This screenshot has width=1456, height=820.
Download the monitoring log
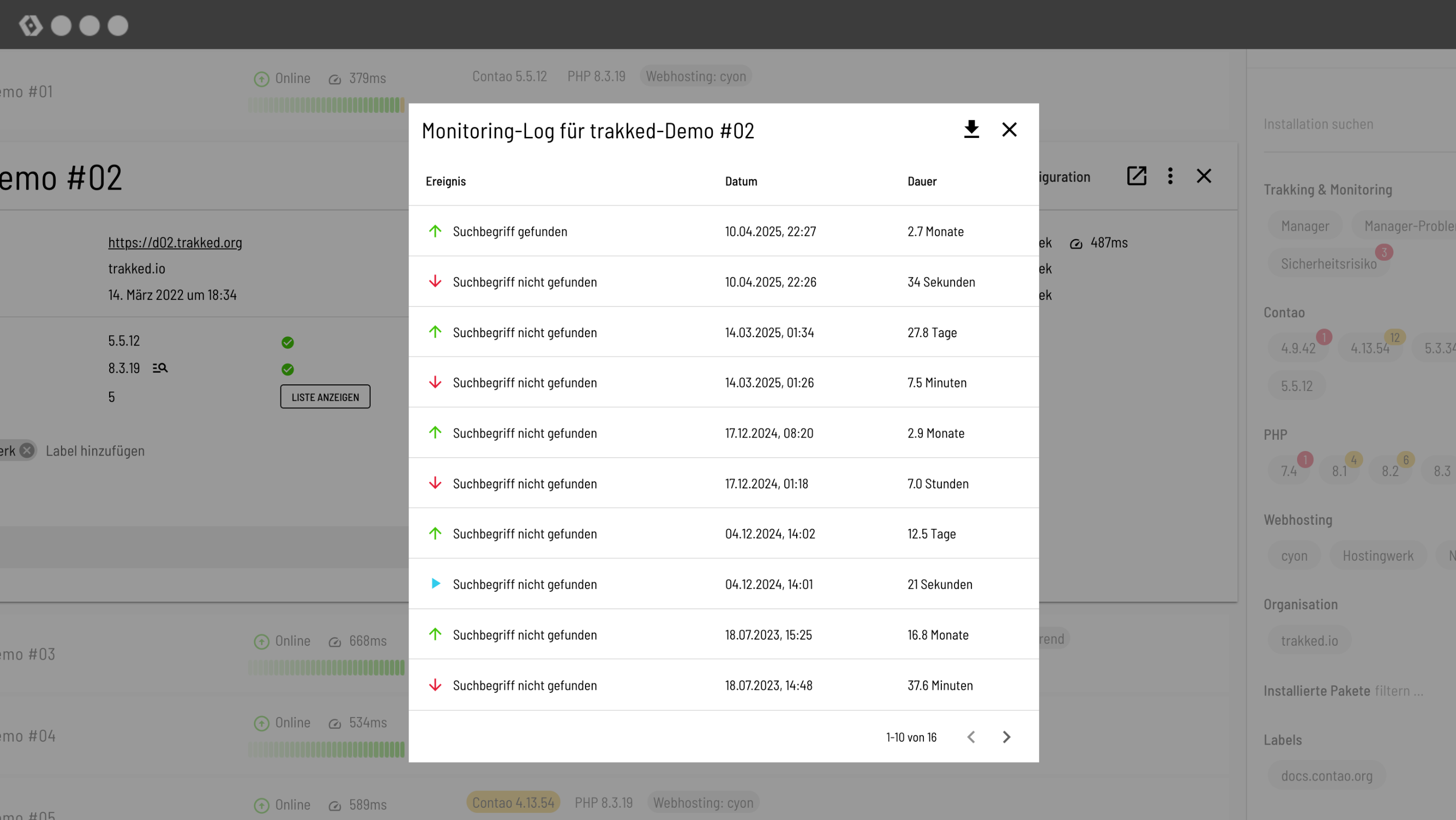click(971, 130)
